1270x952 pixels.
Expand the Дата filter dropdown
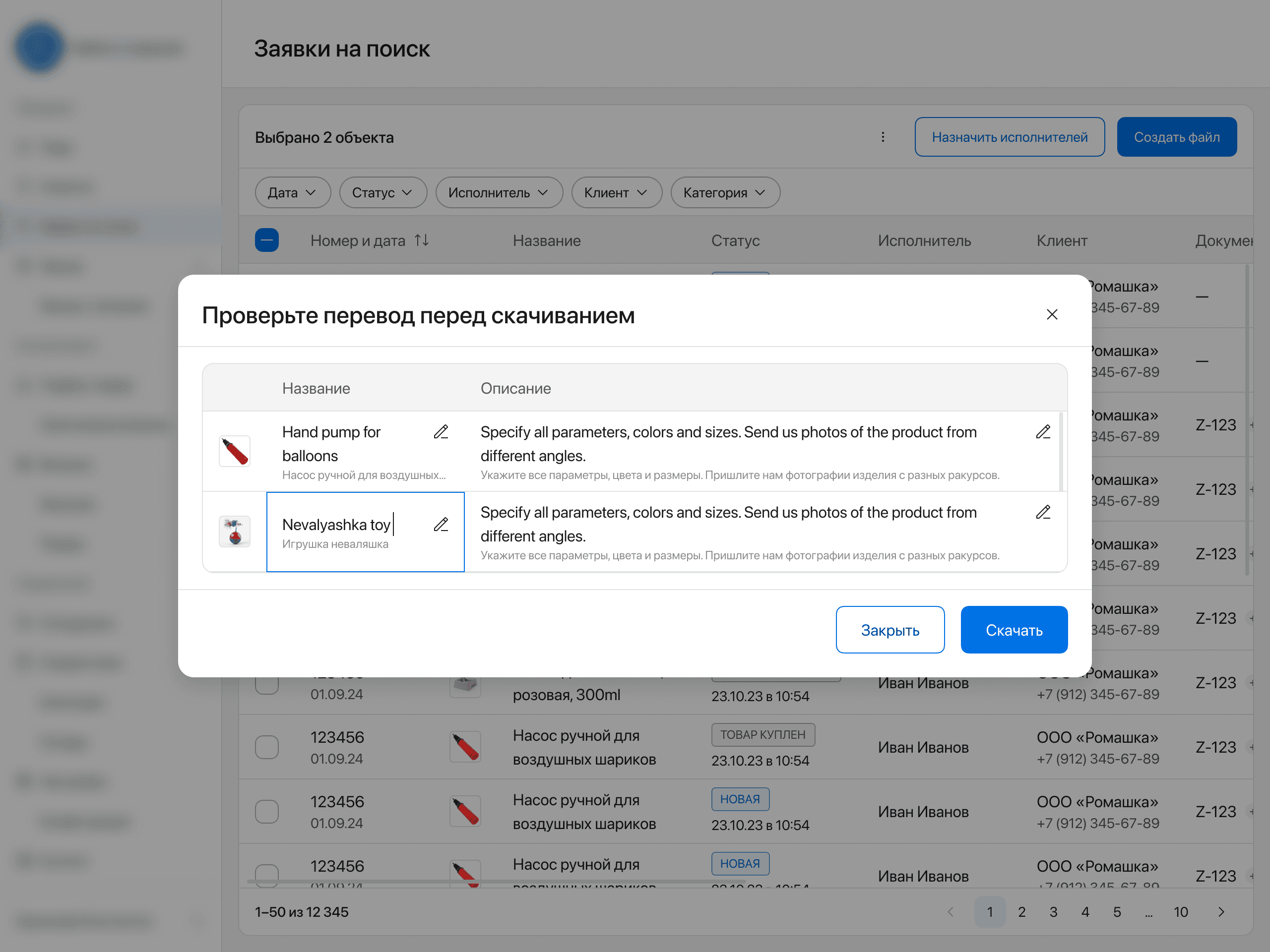[x=292, y=193]
